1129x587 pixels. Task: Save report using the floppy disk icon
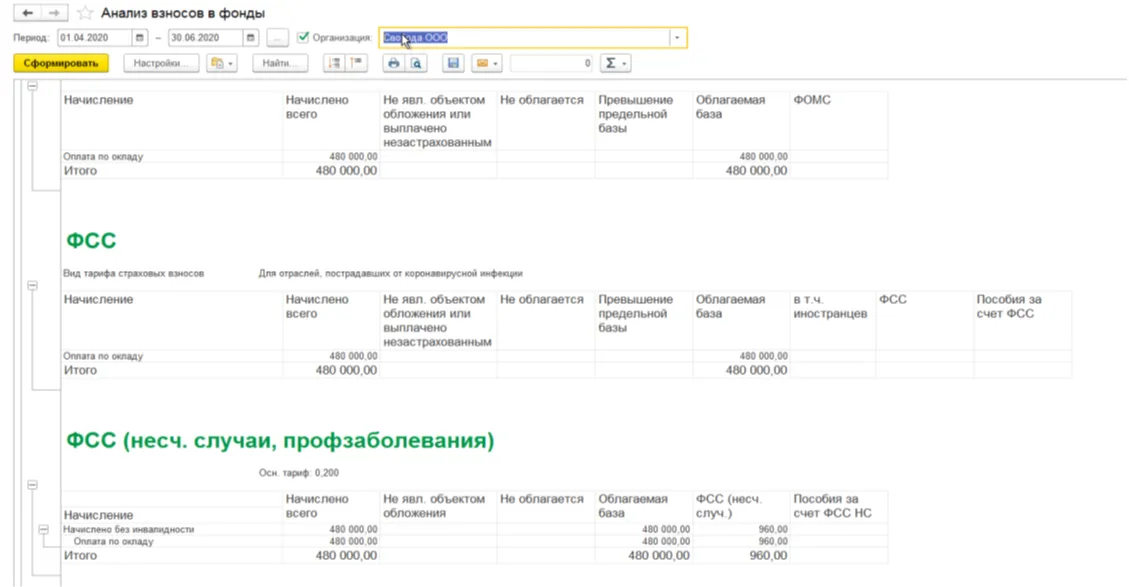(453, 63)
